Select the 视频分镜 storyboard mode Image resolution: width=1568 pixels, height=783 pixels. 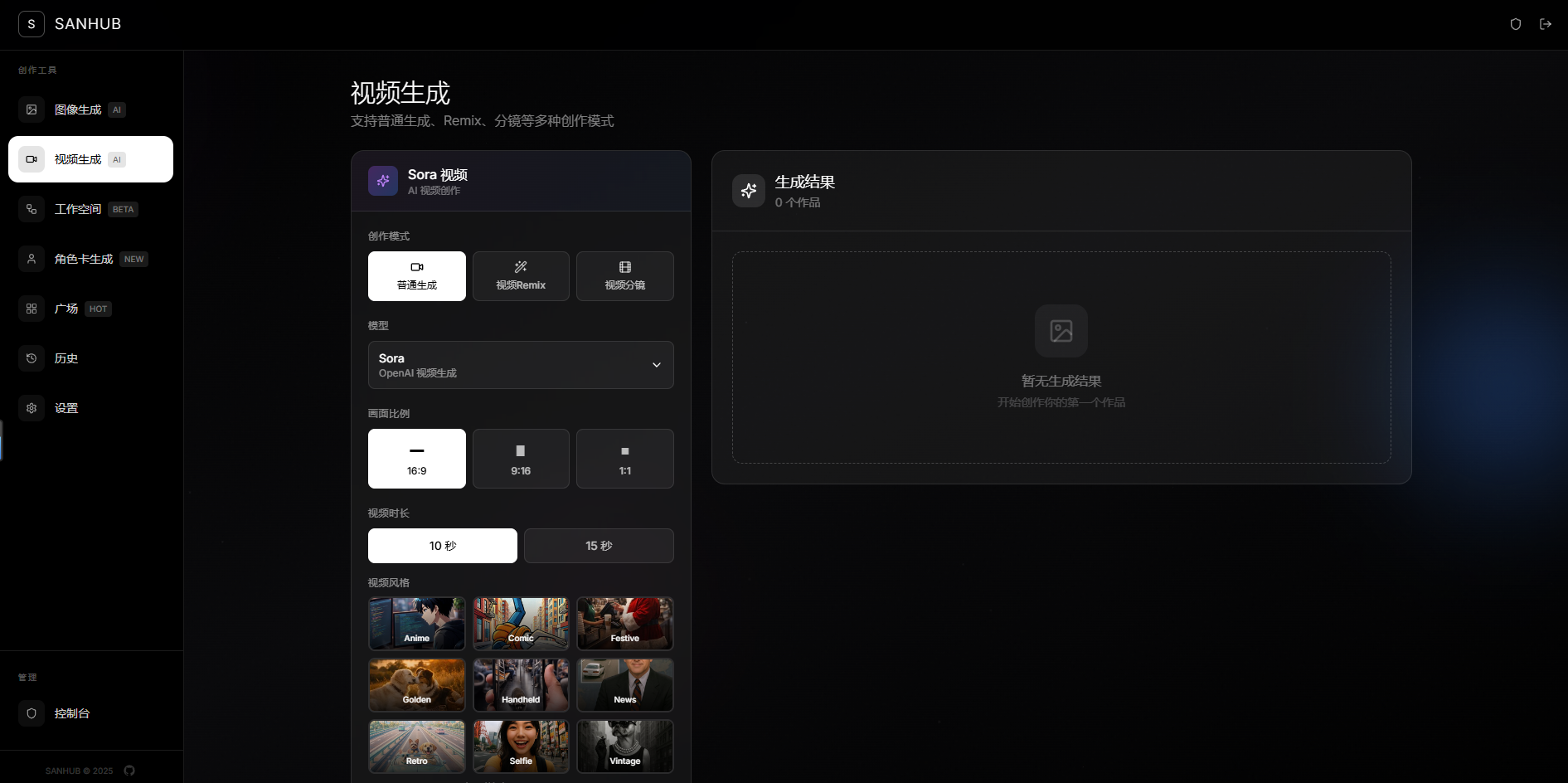[x=624, y=276]
